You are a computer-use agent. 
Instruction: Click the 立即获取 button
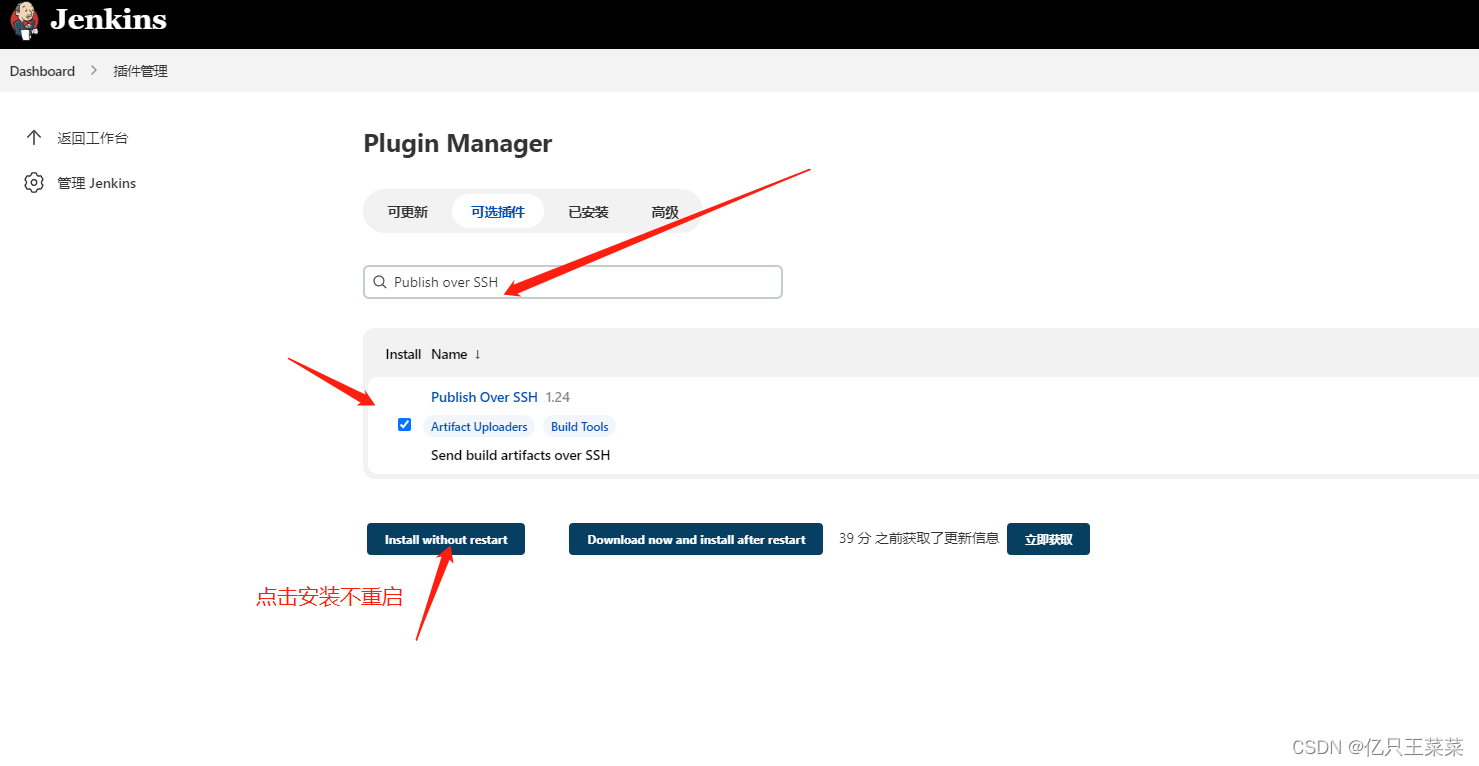pos(1048,539)
